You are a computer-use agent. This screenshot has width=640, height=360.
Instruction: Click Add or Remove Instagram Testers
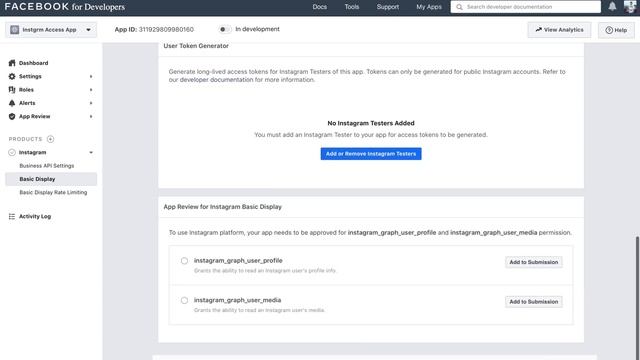(x=371, y=154)
